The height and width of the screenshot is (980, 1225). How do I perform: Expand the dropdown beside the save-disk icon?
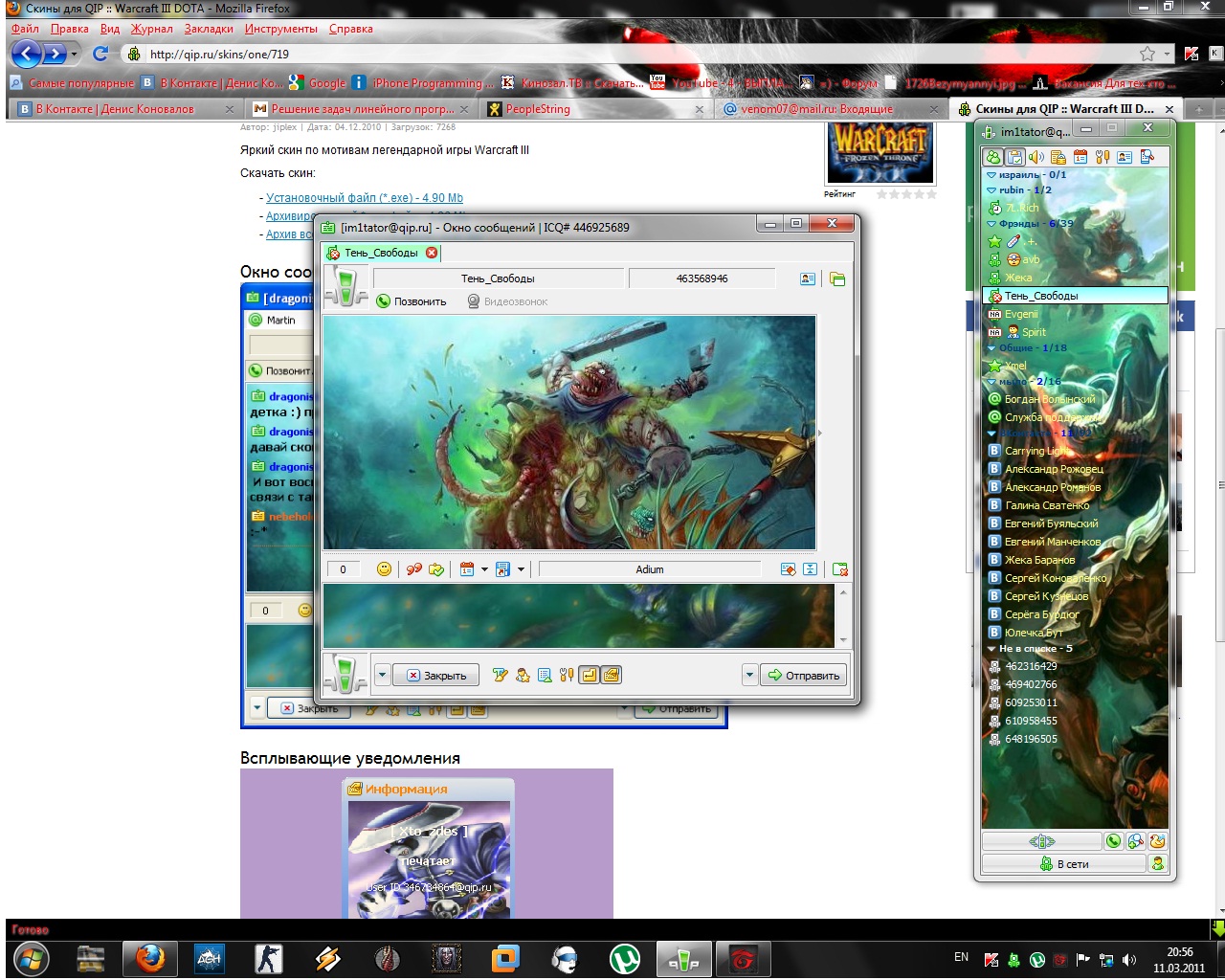[x=521, y=569]
